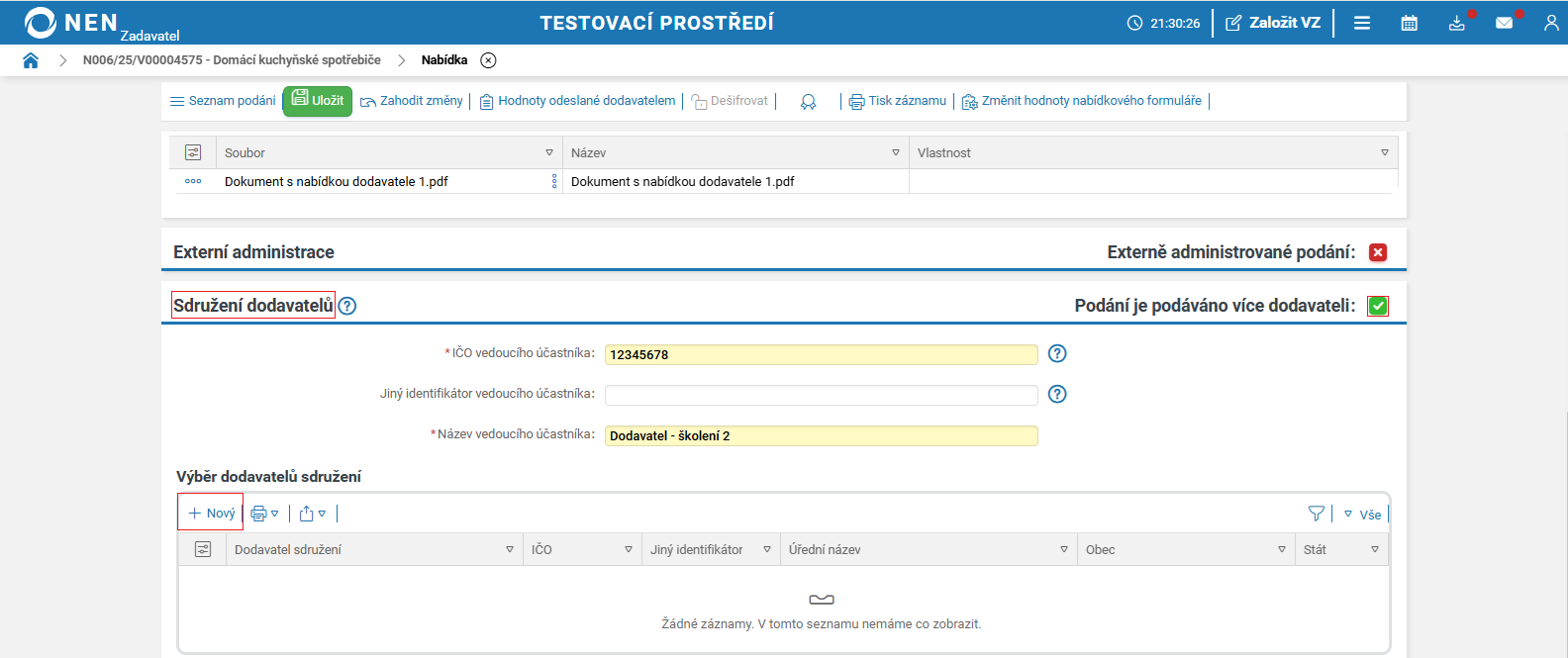This screenshot has width=1568, height=658.
Task: Click the Dešifrovat toolbar item
Action: (730, 101)
